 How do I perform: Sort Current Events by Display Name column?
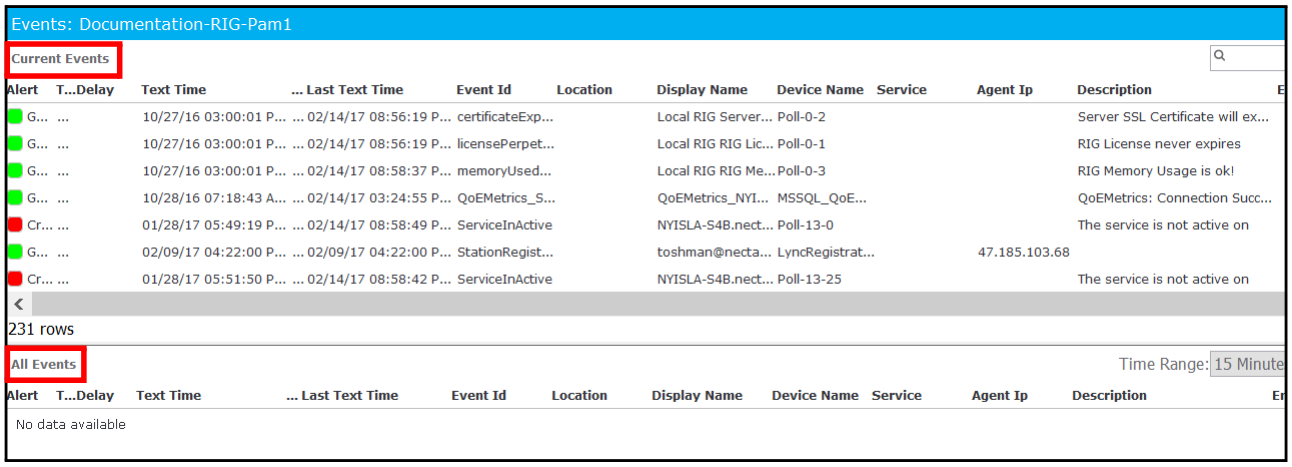pos(702,90)
